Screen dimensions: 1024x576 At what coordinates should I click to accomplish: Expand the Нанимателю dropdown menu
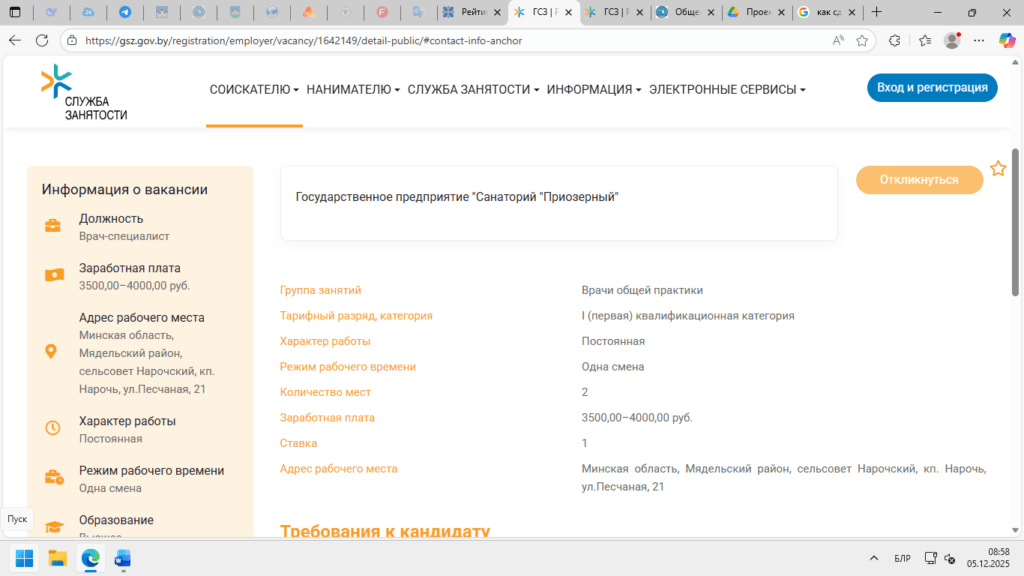click(353, 89)
